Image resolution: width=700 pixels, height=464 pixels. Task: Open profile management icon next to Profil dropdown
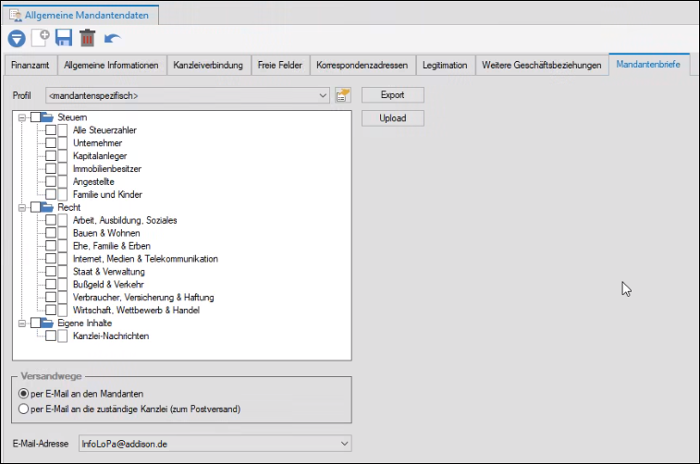tap(343, 95)
